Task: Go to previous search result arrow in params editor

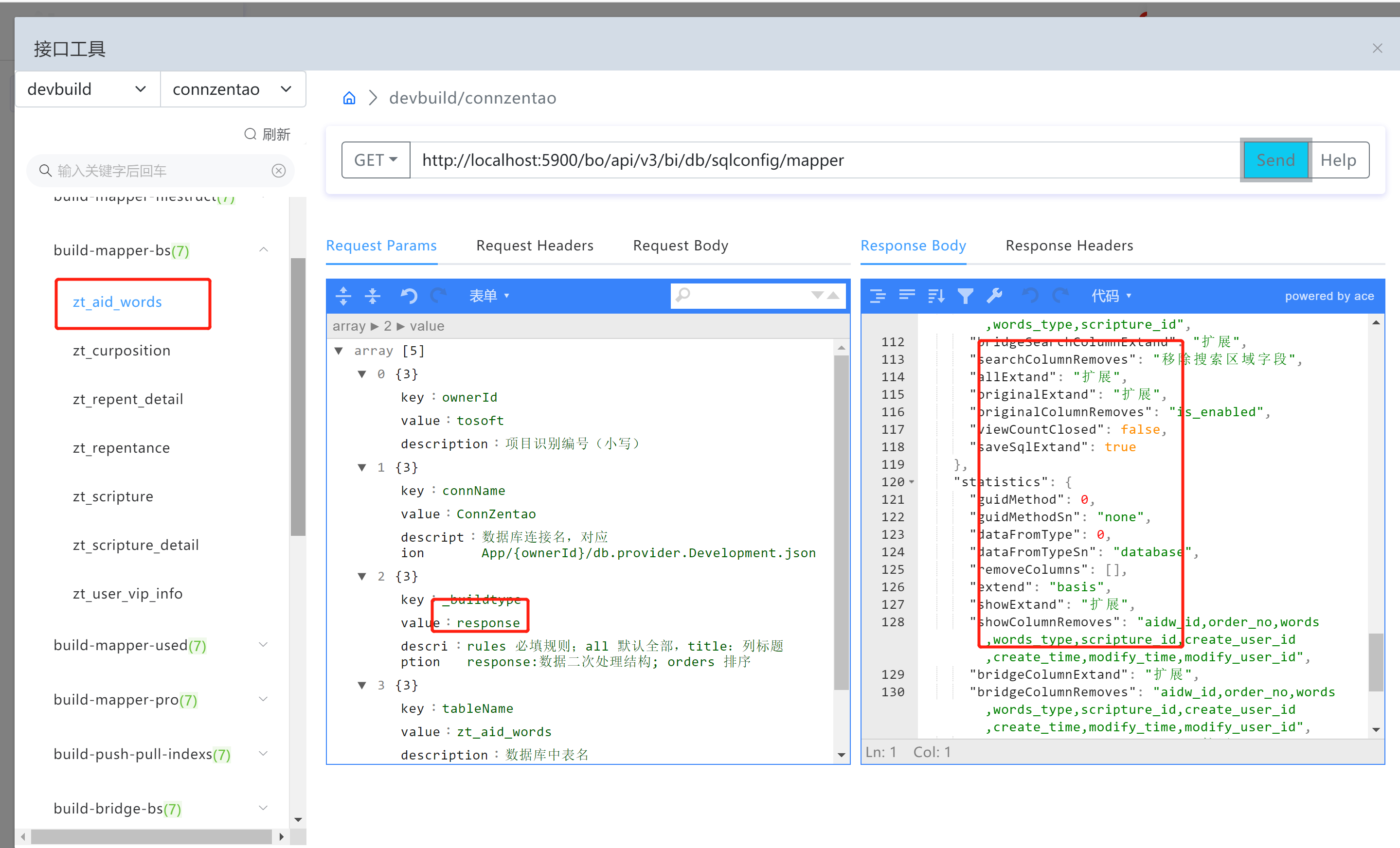Action: (x=833, y=295)
